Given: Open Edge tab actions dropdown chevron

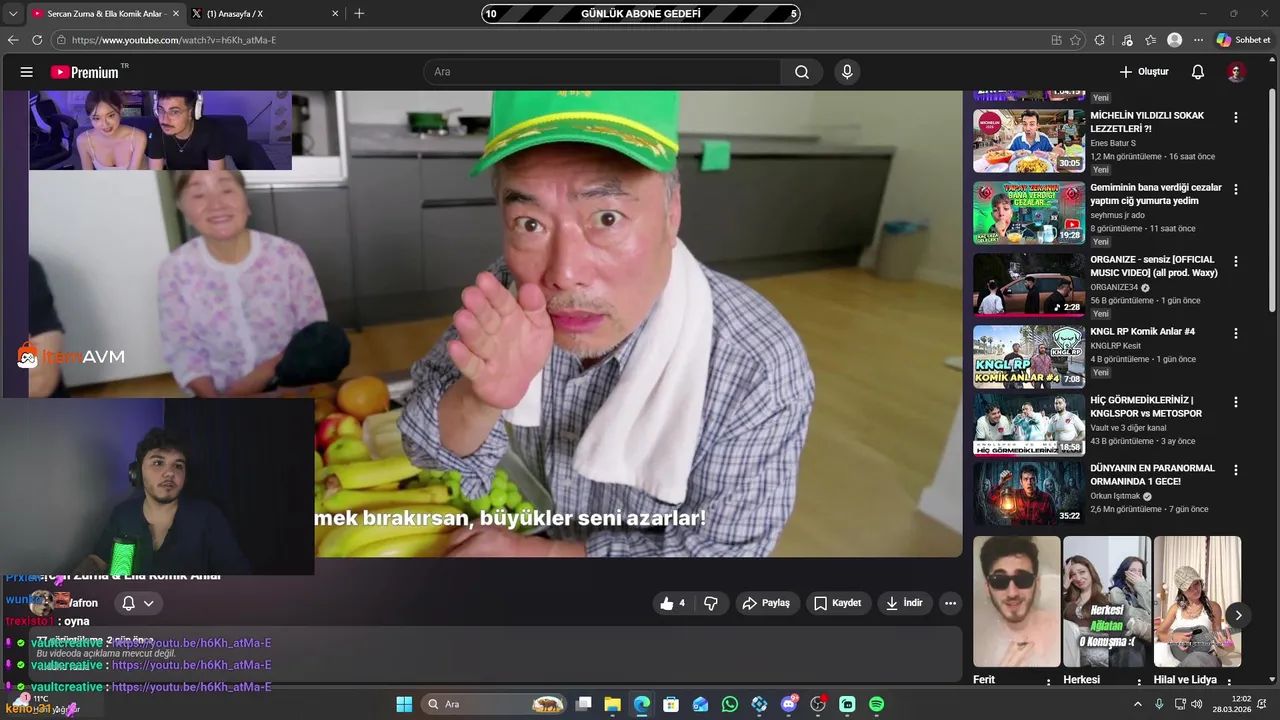Looking at the screenshot, I should point(13,14).
